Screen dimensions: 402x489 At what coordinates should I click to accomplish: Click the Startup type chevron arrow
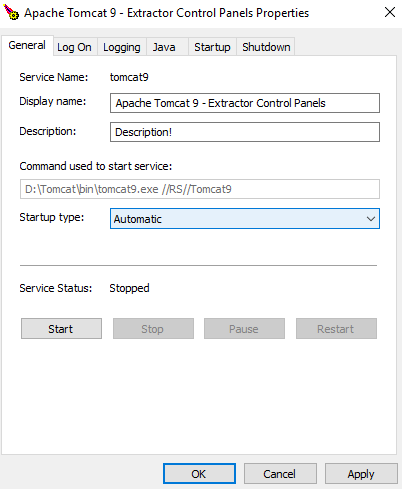(371, 219)
